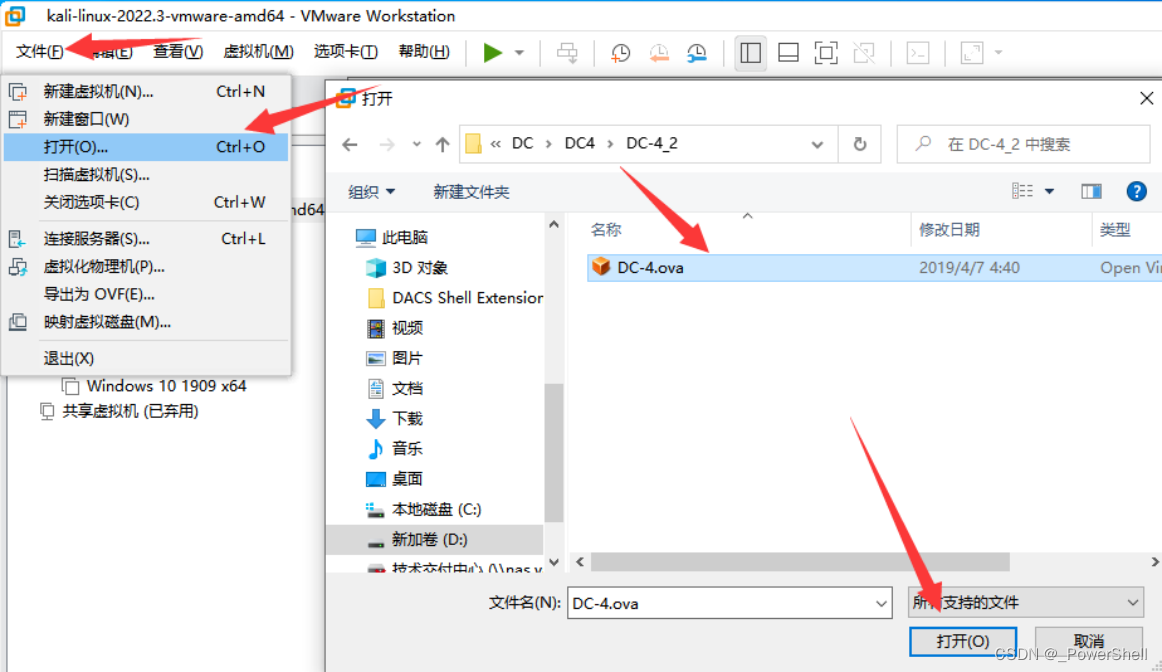This screenshot has width=1162, height=672.
Task: Open the view options dropdown arrow
Action: point(1049,191)
